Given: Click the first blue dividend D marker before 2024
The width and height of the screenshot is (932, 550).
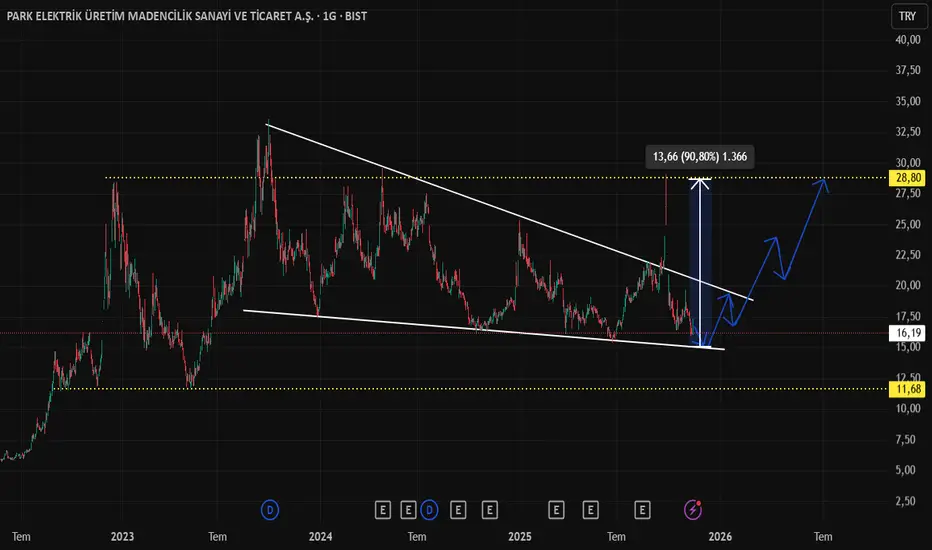Looking at the screenshot, I should coord(270,510).
